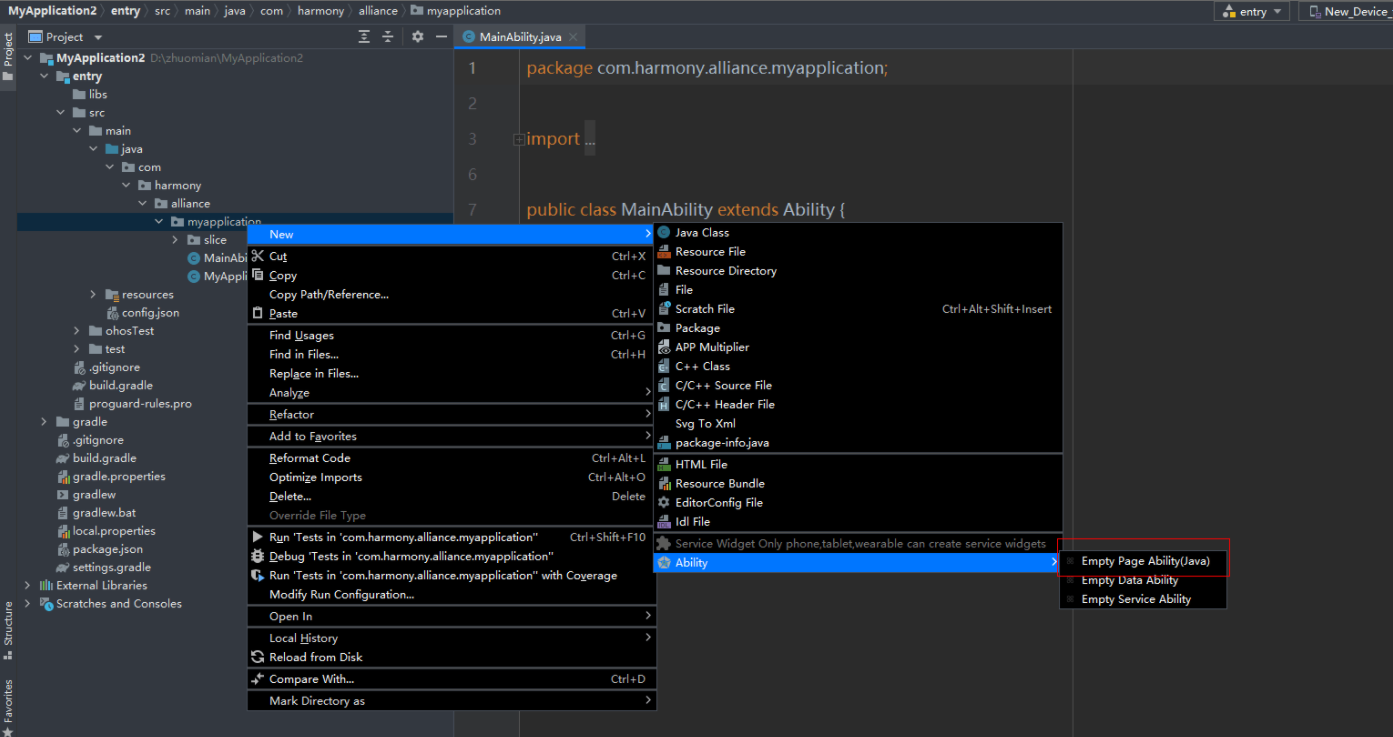Open the Structure tool window tab
Screen dimensions: 1393x737
tap(8, 630)
